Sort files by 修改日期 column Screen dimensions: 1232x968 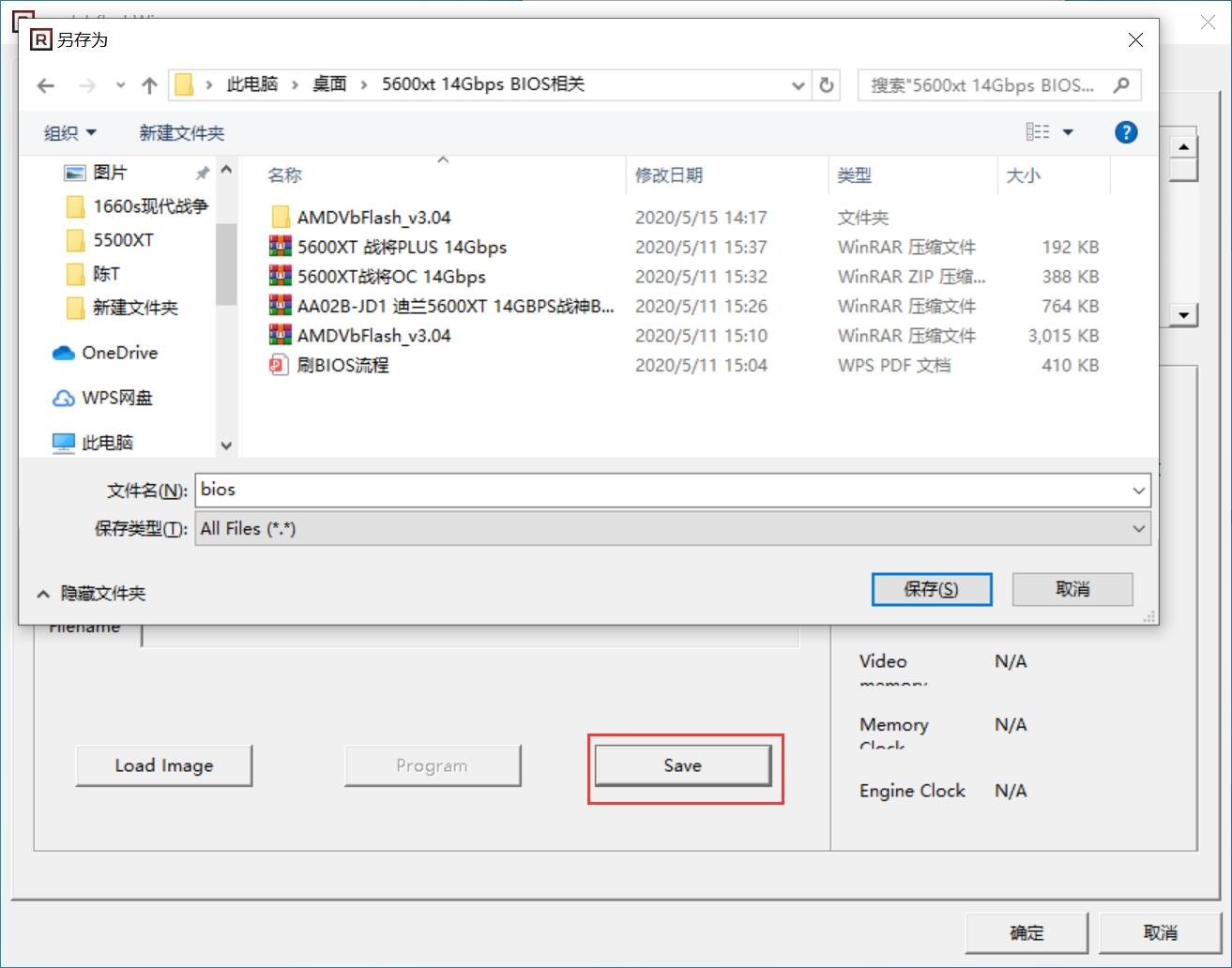tap(668, 175)
